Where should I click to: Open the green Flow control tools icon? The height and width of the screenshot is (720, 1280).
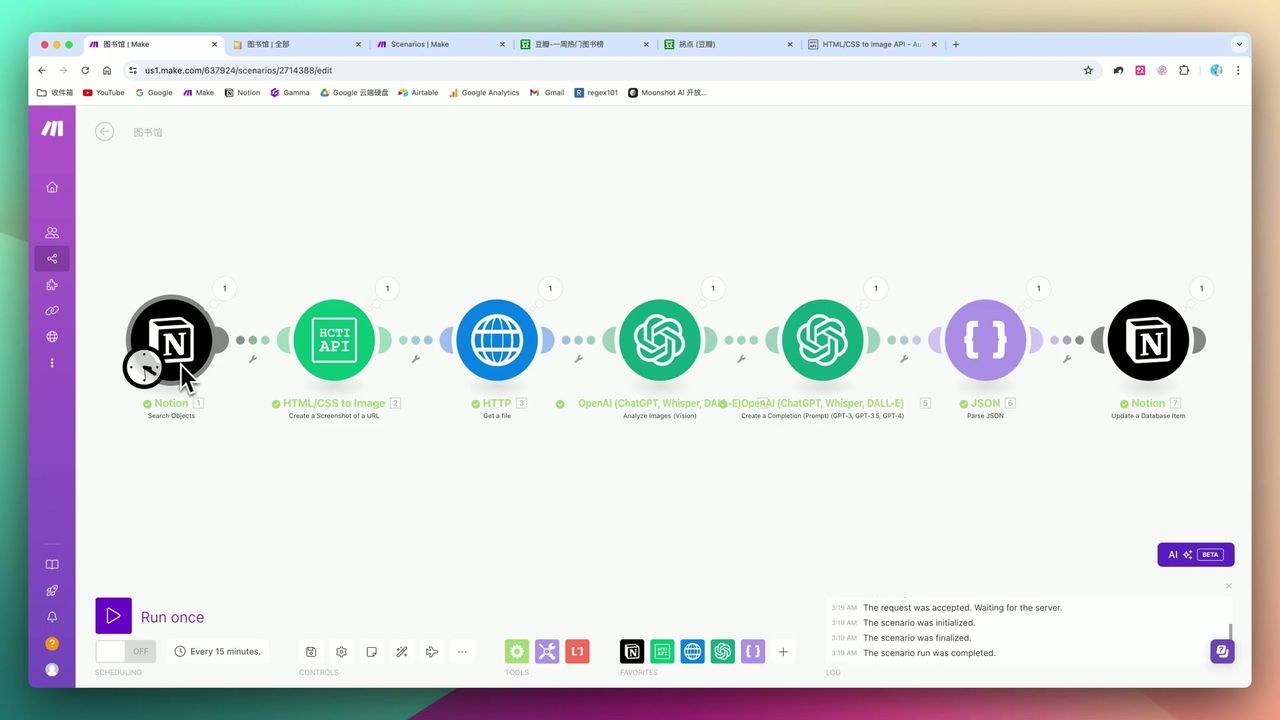(516, 651)
